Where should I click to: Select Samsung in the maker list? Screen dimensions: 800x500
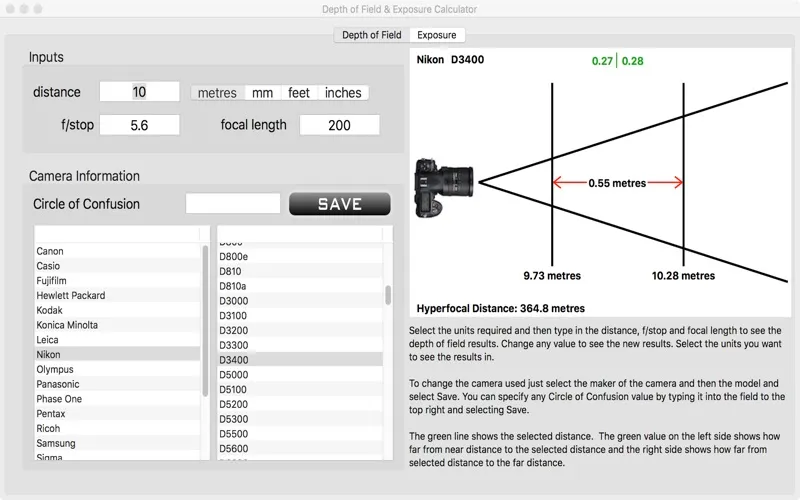pyautogui.click(x=117, y=443)
